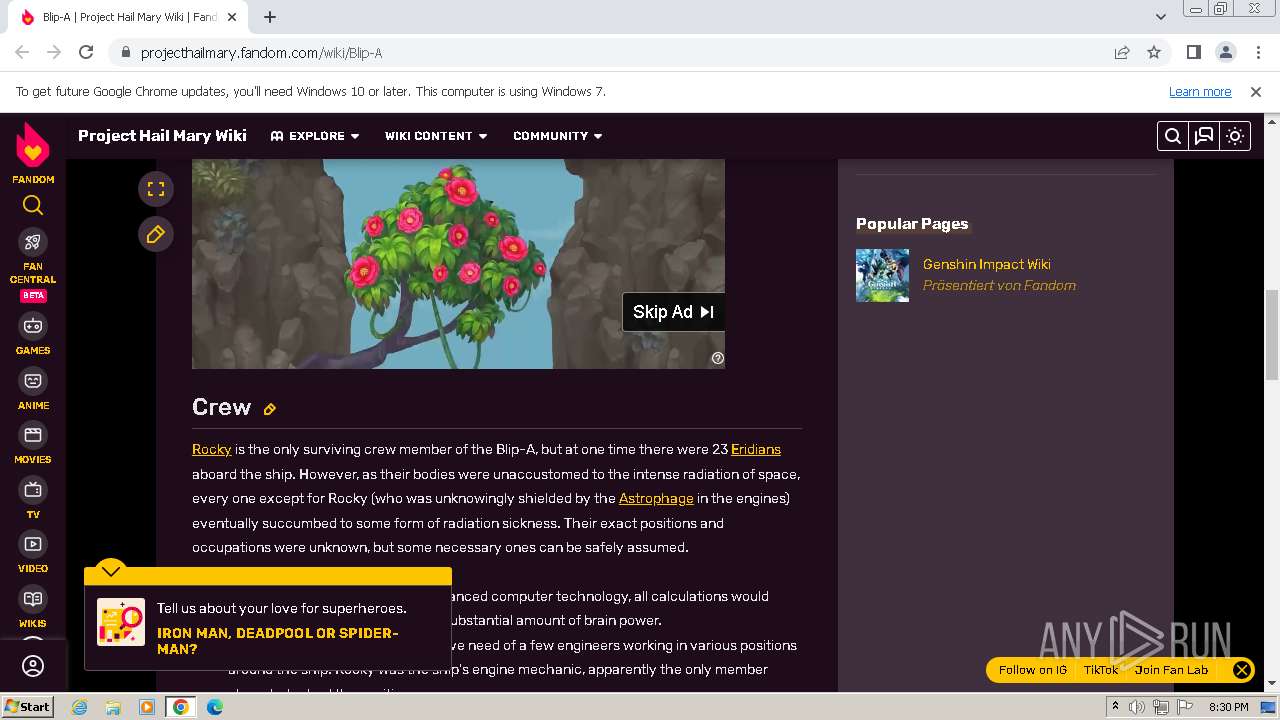Expand the Wiki Content menu
The image size is (1280, 720).
coord(436,136)
